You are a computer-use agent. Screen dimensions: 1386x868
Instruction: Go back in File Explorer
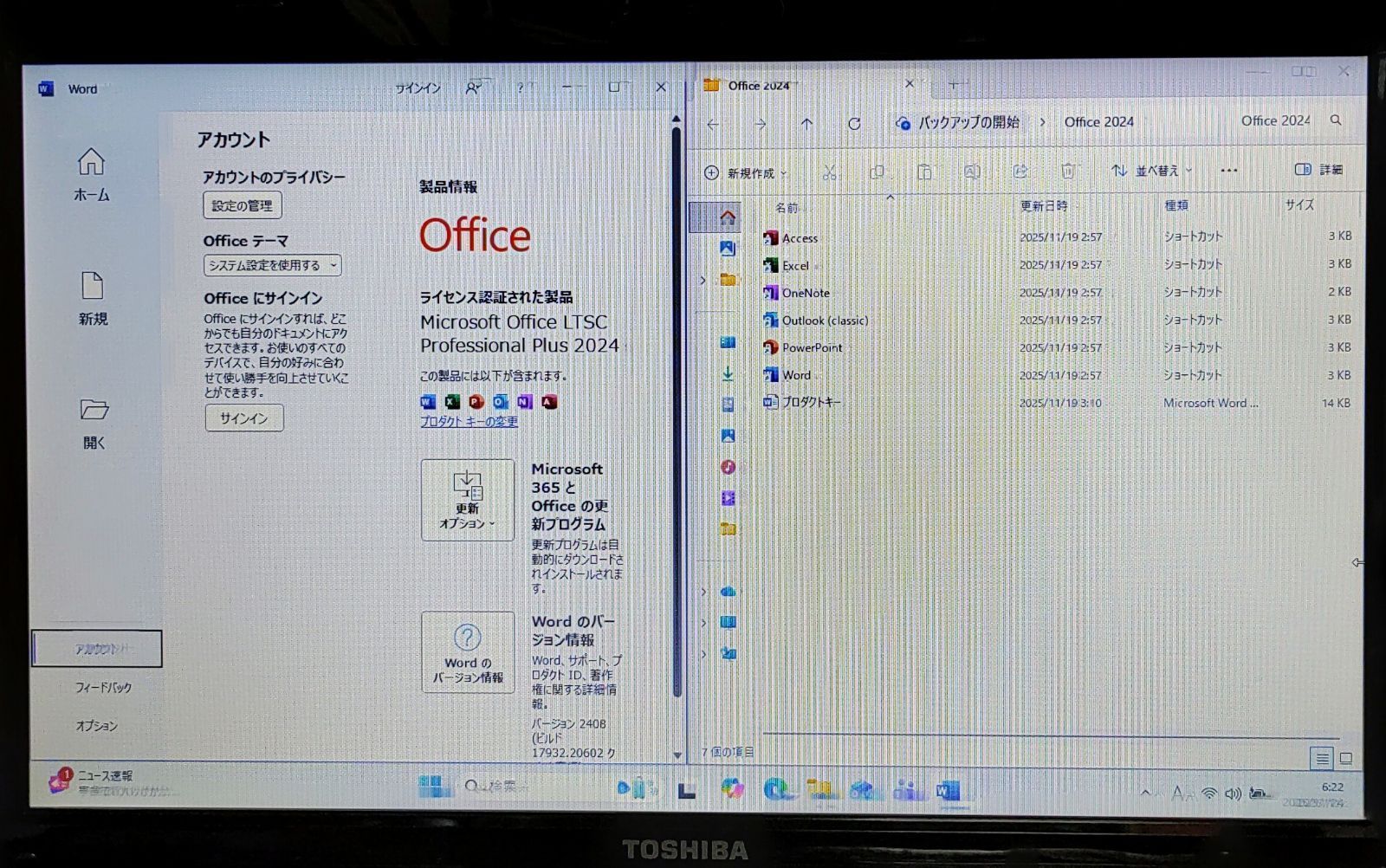(713, 124)
